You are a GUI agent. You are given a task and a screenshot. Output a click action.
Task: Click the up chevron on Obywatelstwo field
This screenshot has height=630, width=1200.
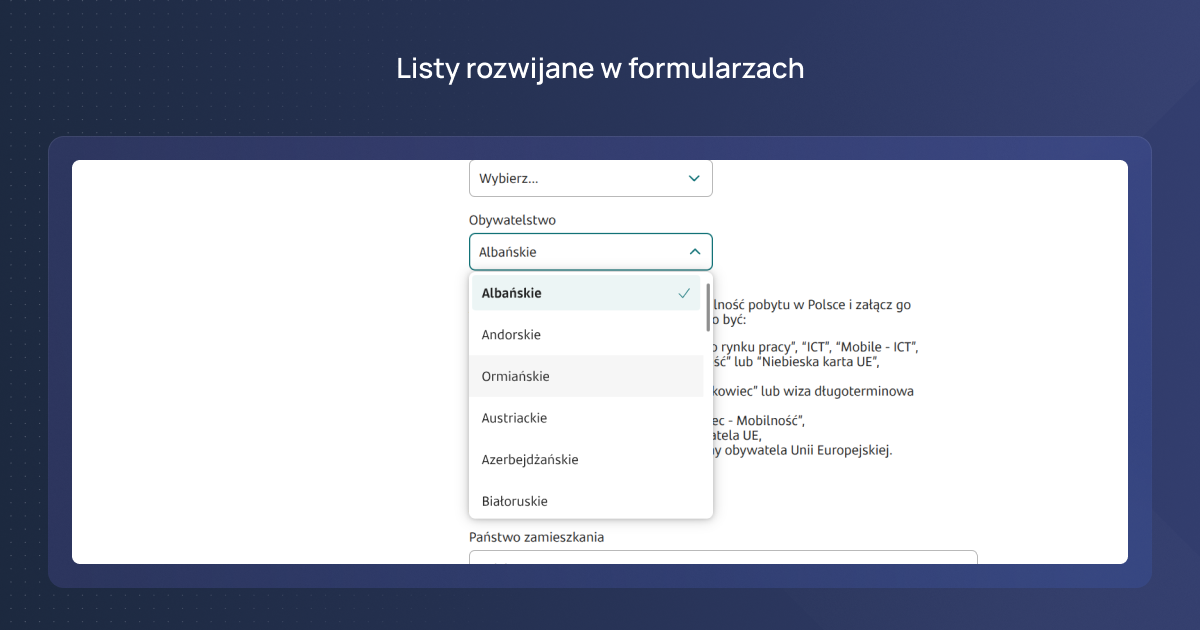(x=693, y=251)
